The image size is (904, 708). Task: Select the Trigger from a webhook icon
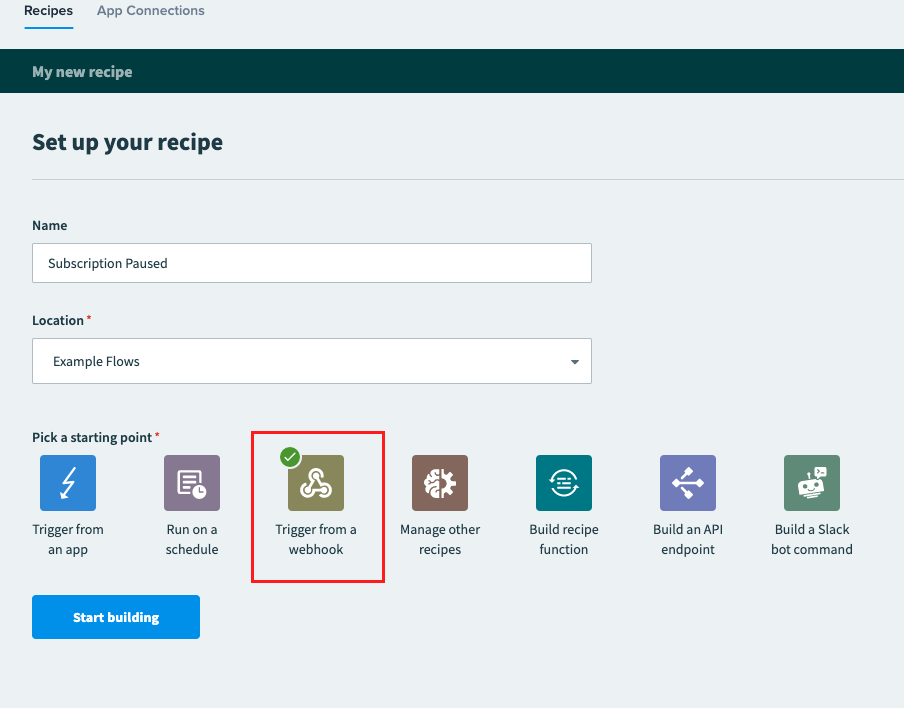[x=316, y=483]
